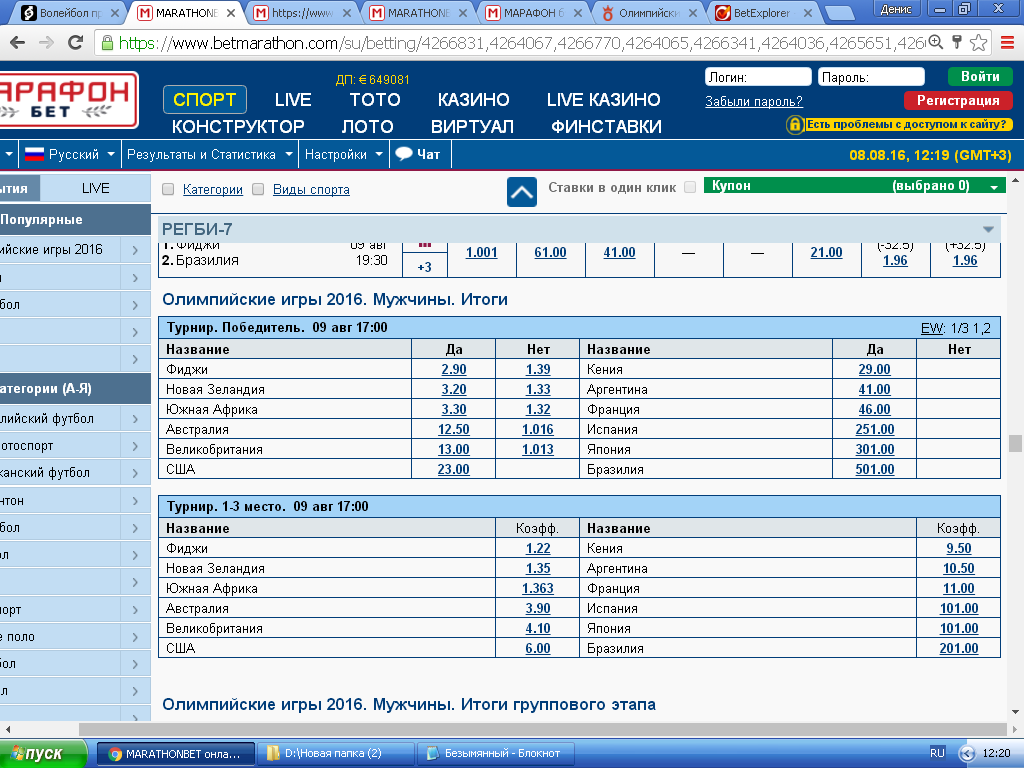Viewport: 1024px width, 768px height.
Task: Tick the Категории checkbox
Action: [x=168, y=189]
